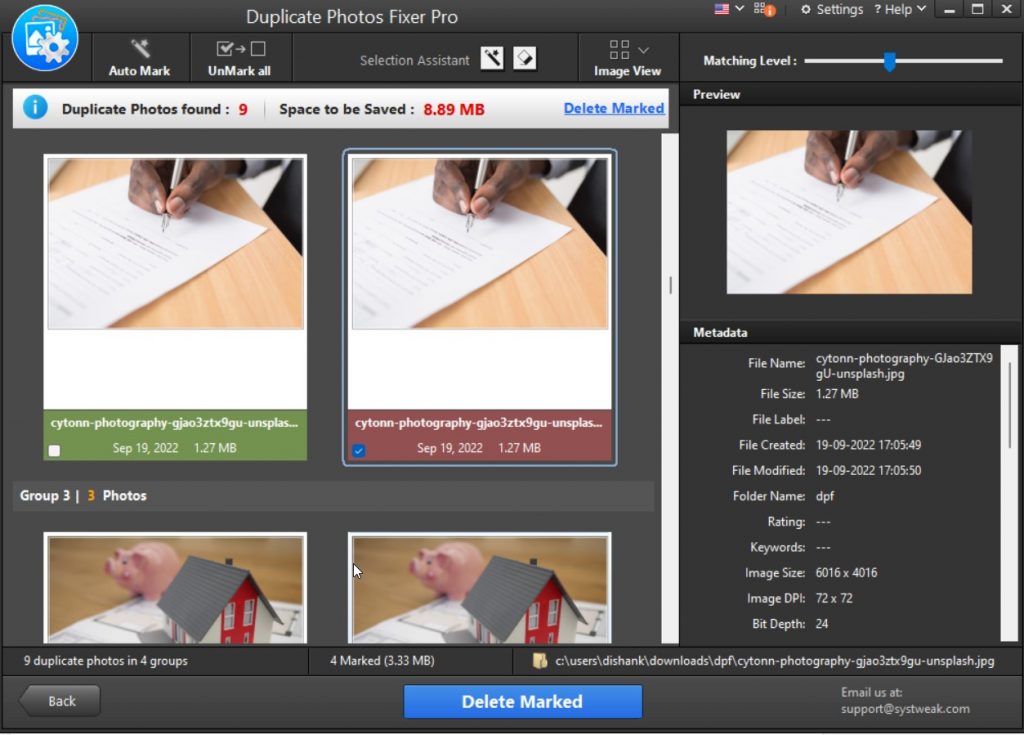Click the Selection Assistant eraser icon

(524, 58)
